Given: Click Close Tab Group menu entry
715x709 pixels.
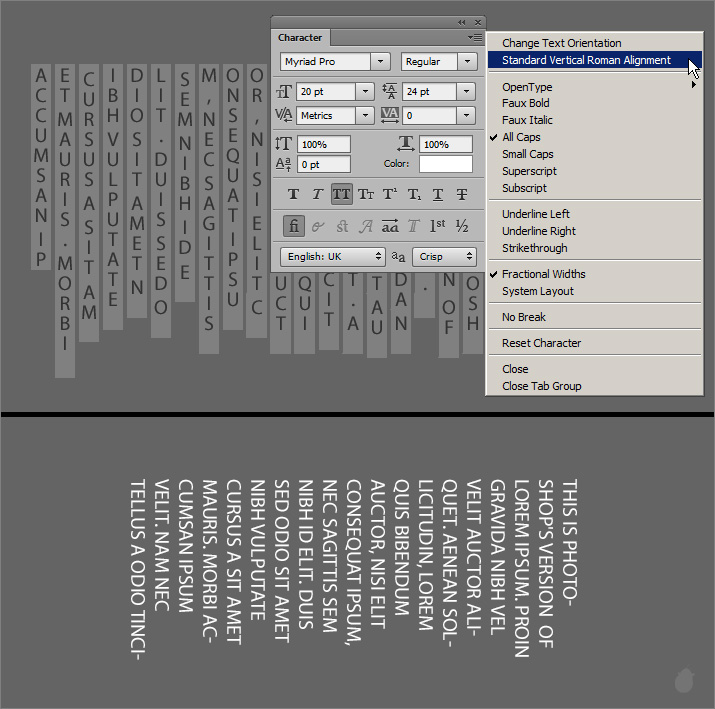Looking at the screenshot, I should pos(541,386).
